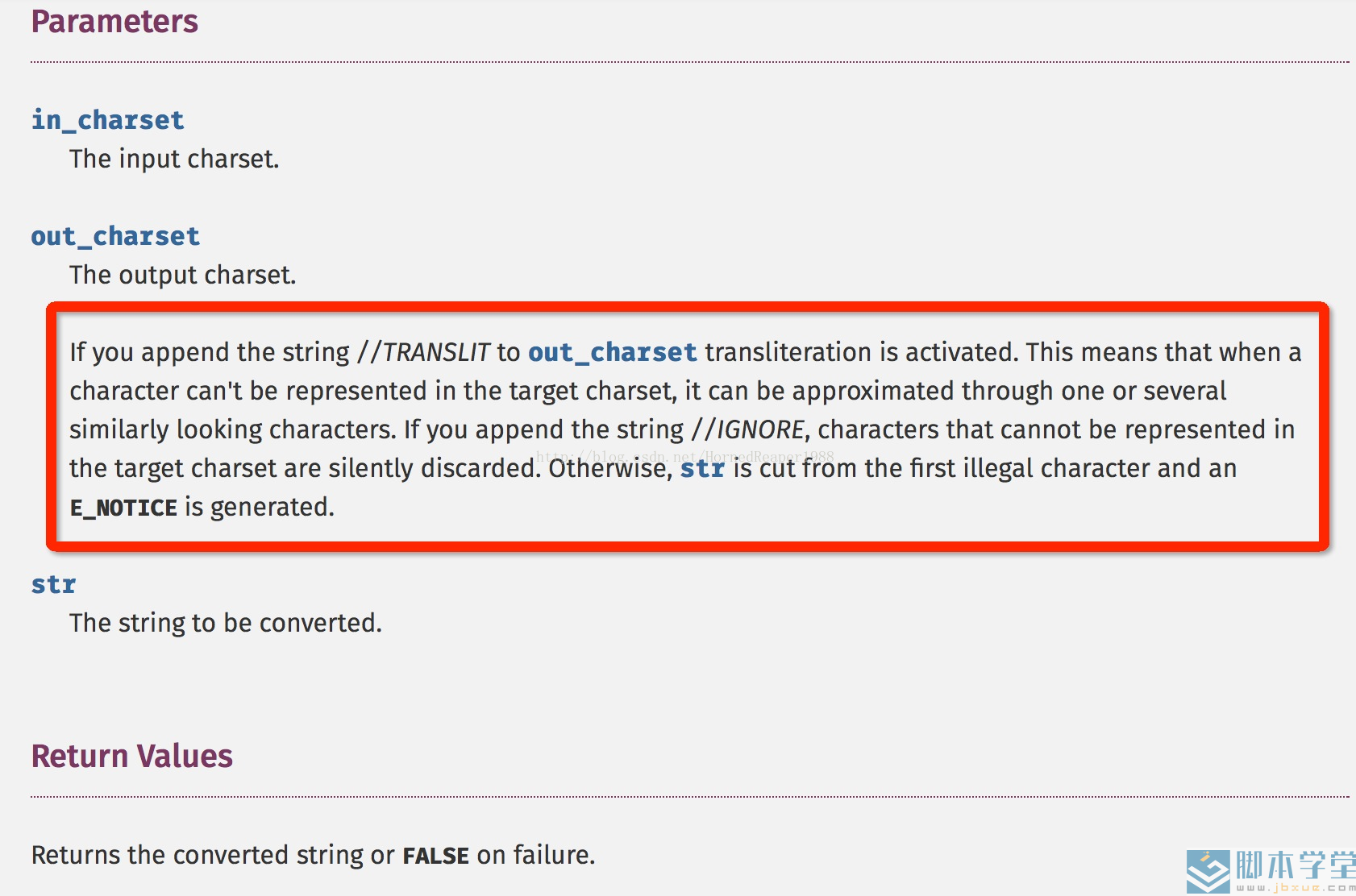Click the out_charset parameter heading
Image resolution: width=1356 pixels, height=896 pixels.
[115, 236]
